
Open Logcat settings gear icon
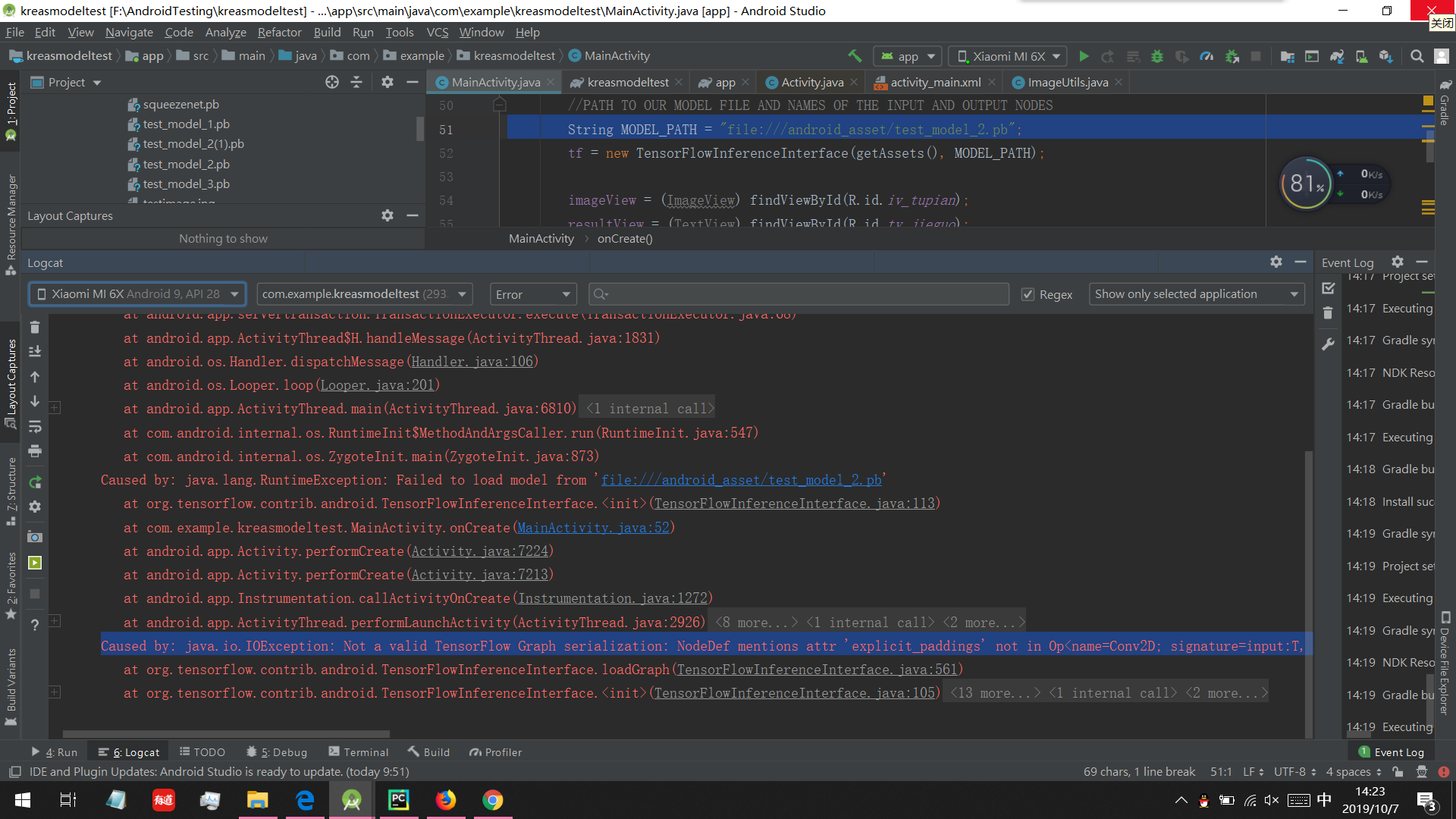(x=1276, y=262)
